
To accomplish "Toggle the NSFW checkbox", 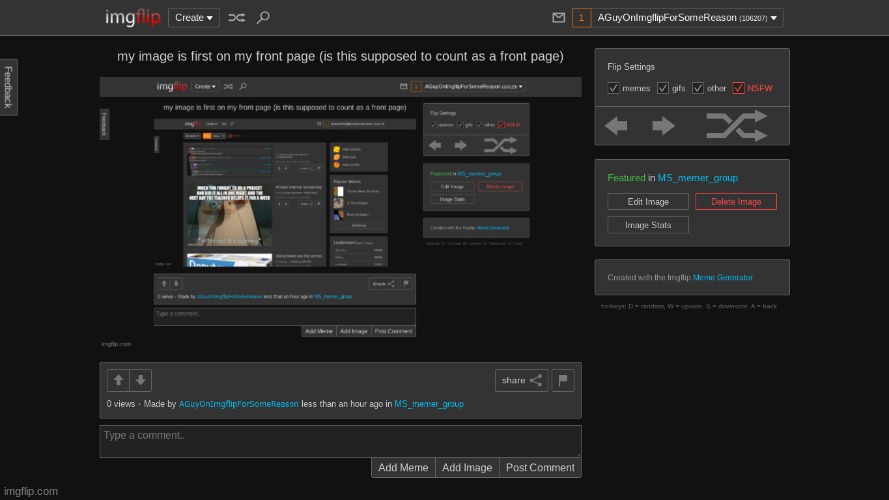I will pos(738,88).
